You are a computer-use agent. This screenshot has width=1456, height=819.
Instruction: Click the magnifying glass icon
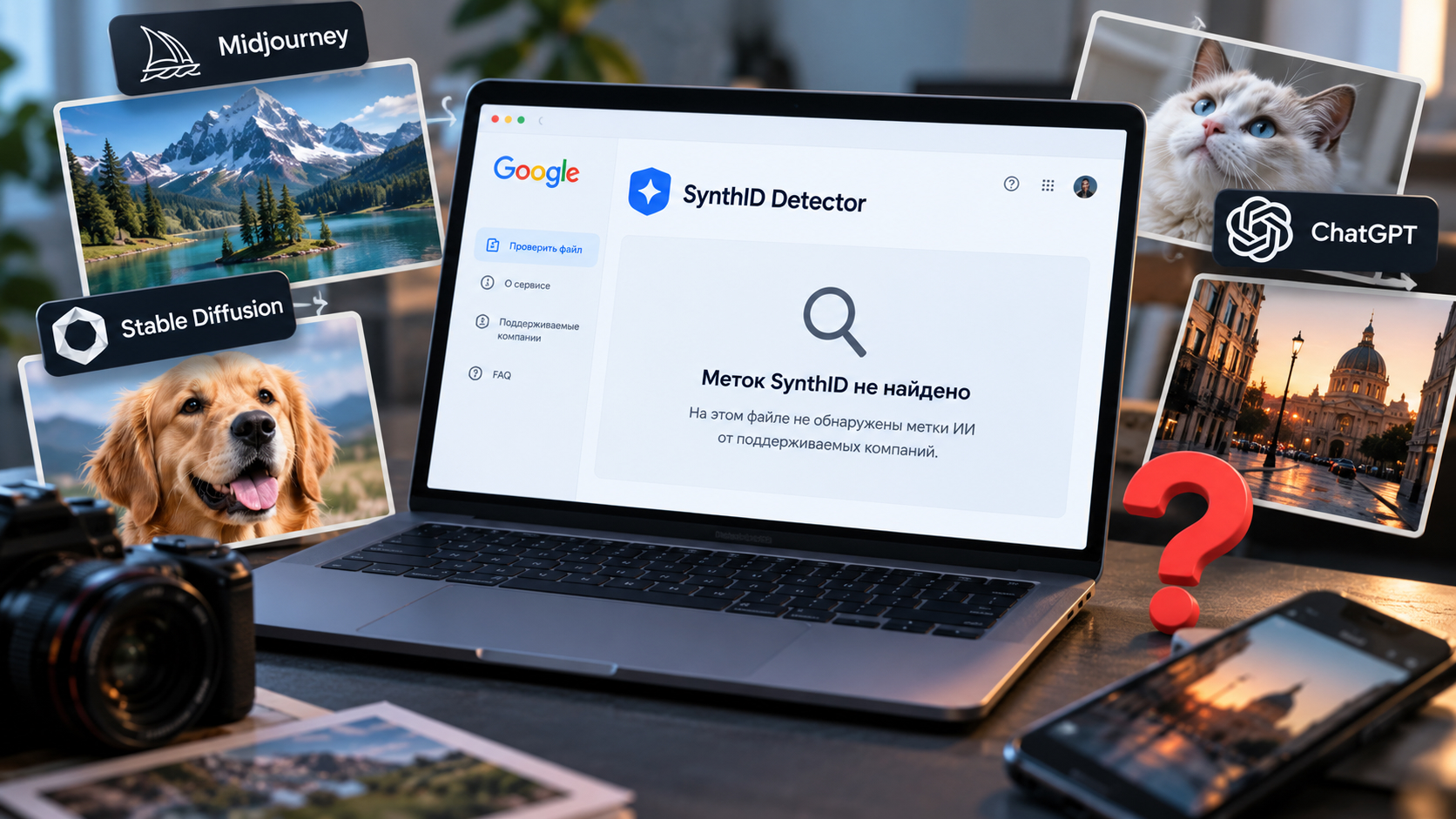[x=834, y=321]
